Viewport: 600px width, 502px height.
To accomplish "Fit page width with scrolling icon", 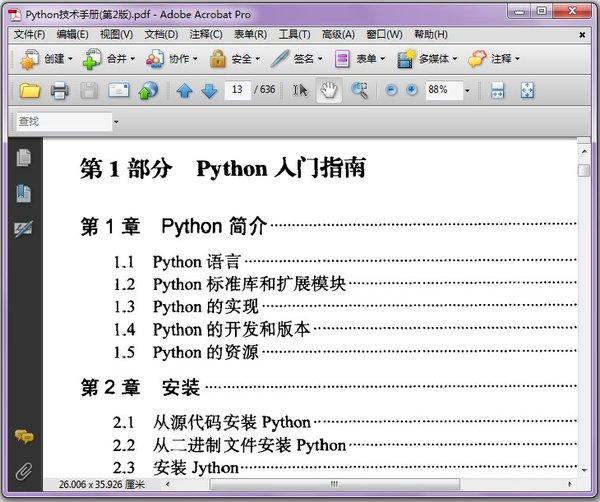I will pyautogui.click(x=497, y=91).
